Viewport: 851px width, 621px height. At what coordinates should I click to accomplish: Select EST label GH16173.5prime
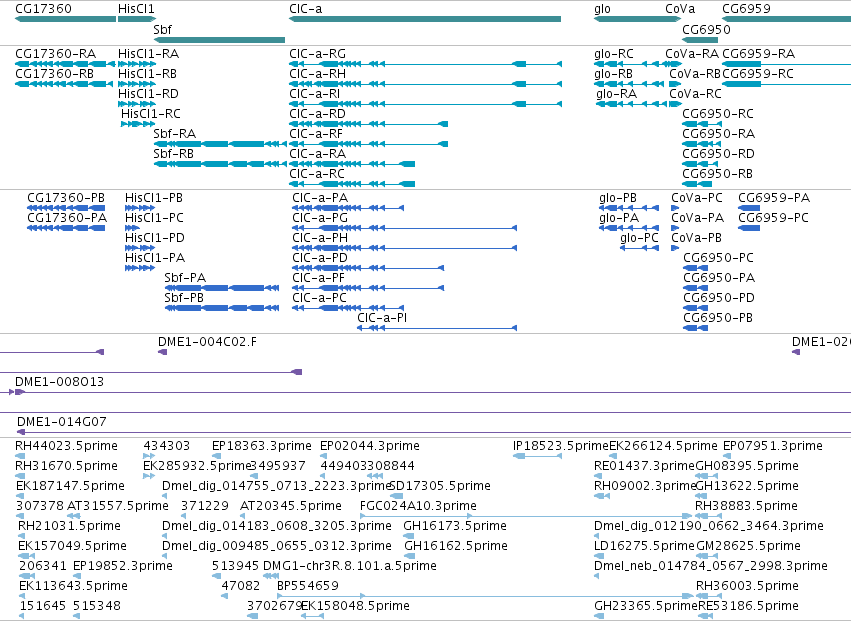pos(455,525)
